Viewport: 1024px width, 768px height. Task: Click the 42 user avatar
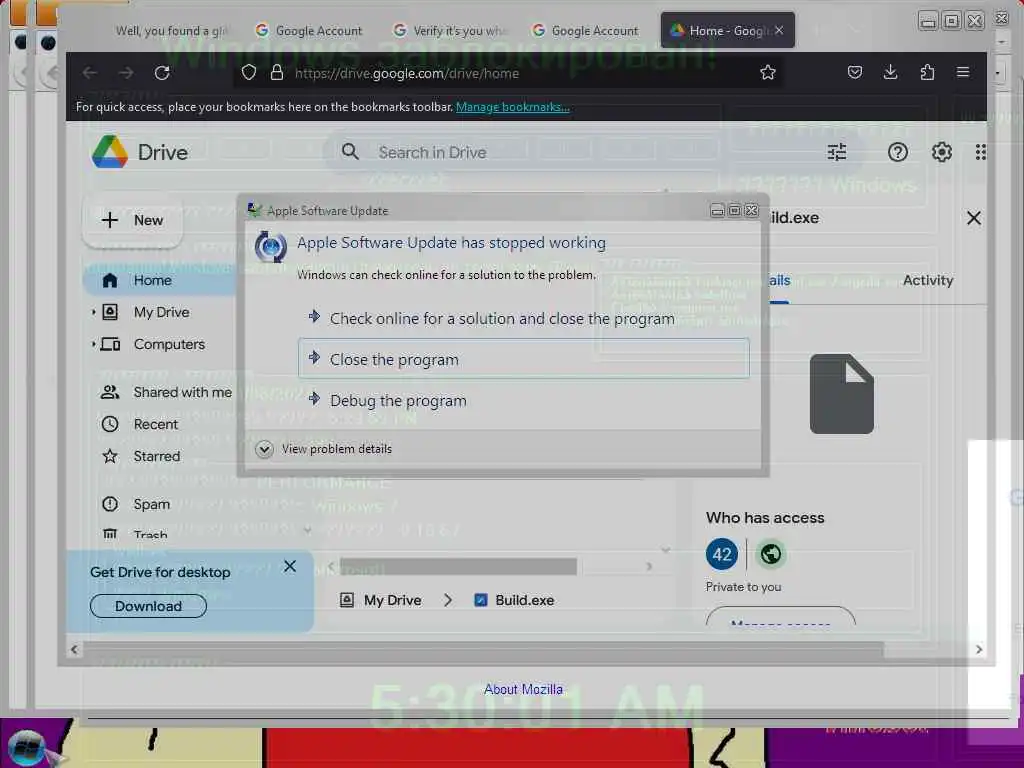[x=722, y=554]
